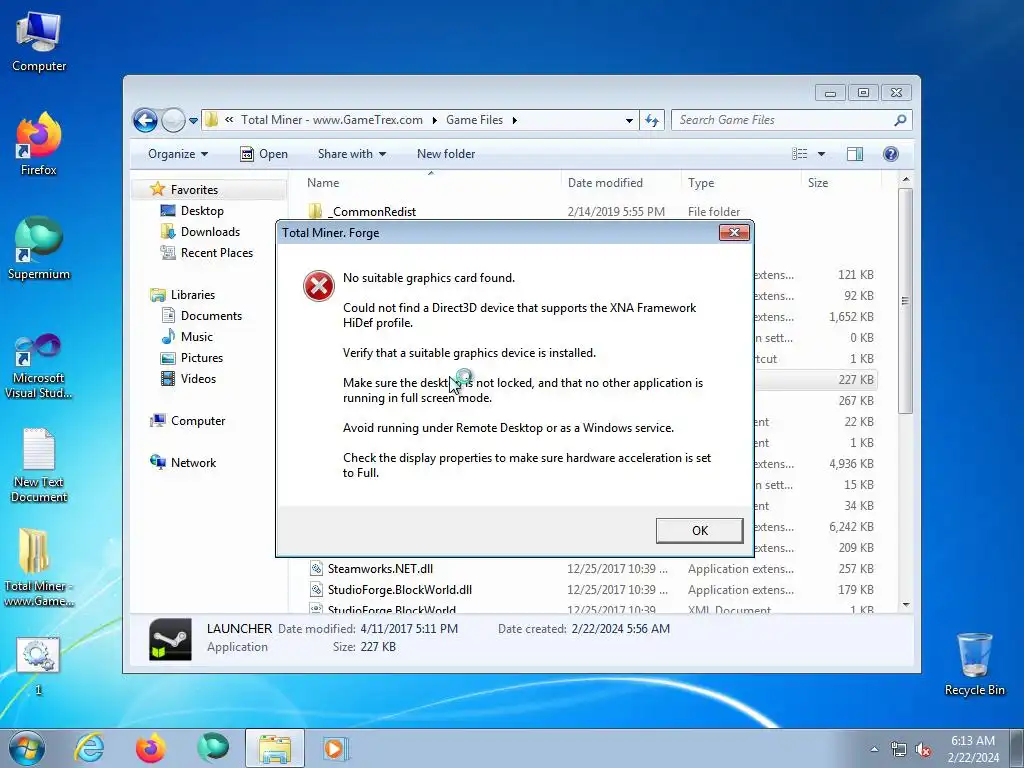
Task: Expand the arrow after Total Miner breadcrumb
Action: [x=434, y=120]
